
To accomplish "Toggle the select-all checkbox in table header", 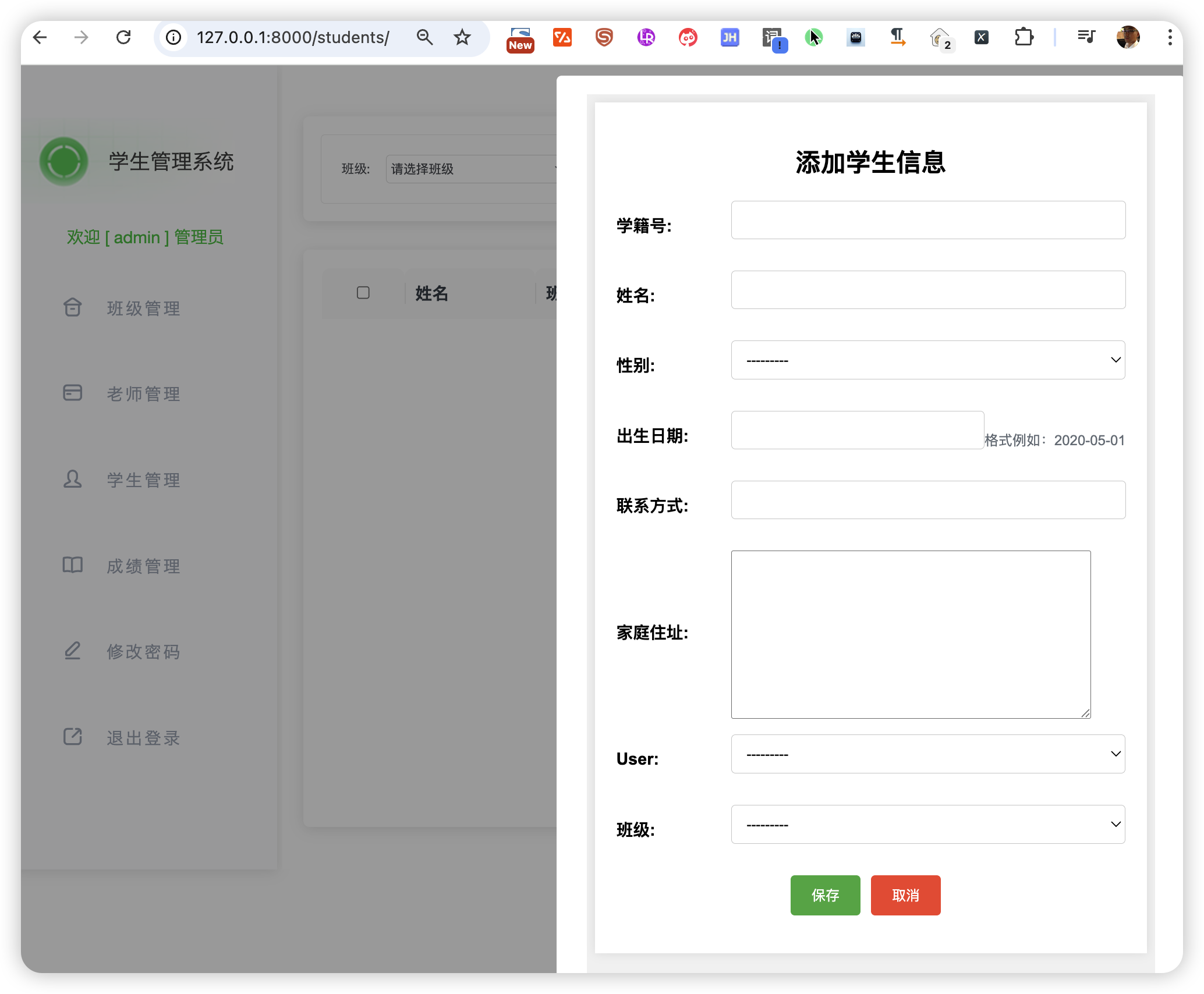I will (x=363, y=293).
